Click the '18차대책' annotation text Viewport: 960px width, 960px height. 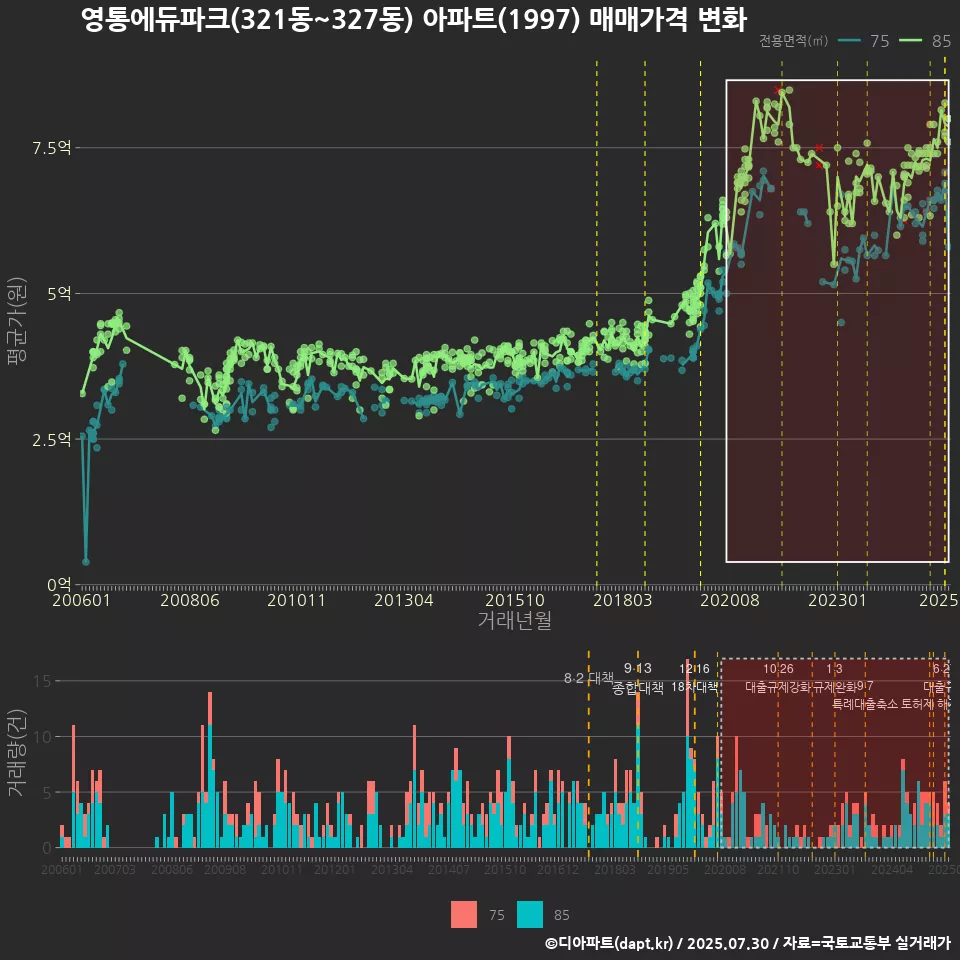[x=694, y=687]
